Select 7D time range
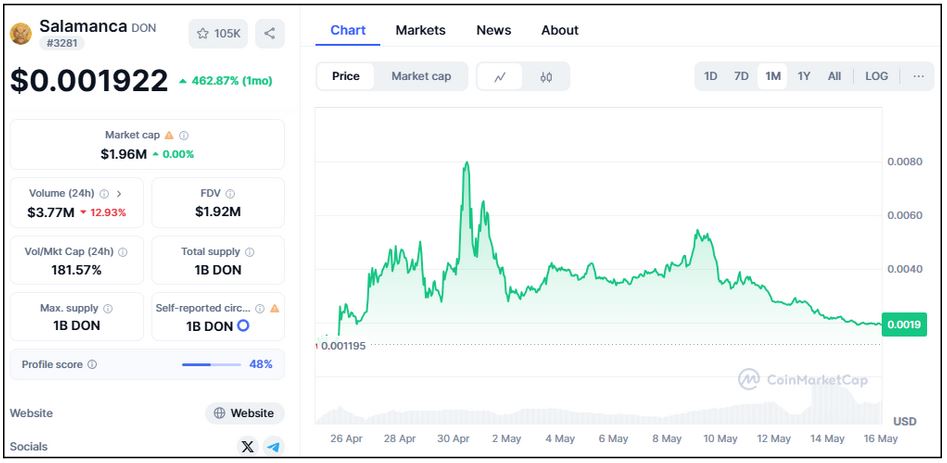 (x=741, y=76)
